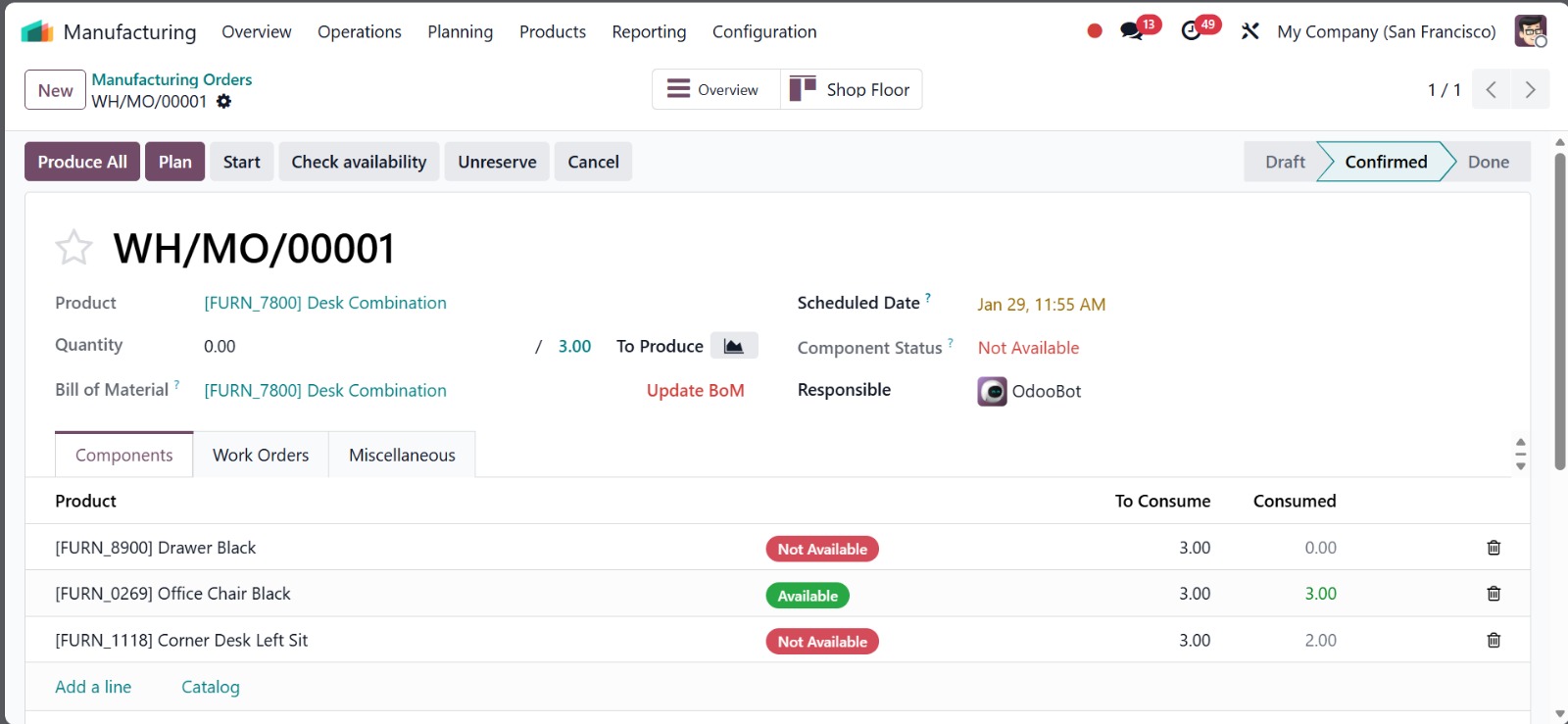Switch to the Work Orders tab

tap(261, 455)
